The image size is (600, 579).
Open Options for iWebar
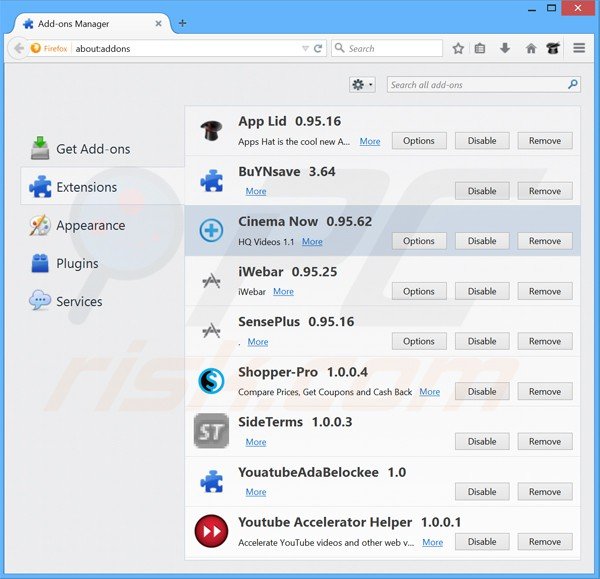pos(419,291)
